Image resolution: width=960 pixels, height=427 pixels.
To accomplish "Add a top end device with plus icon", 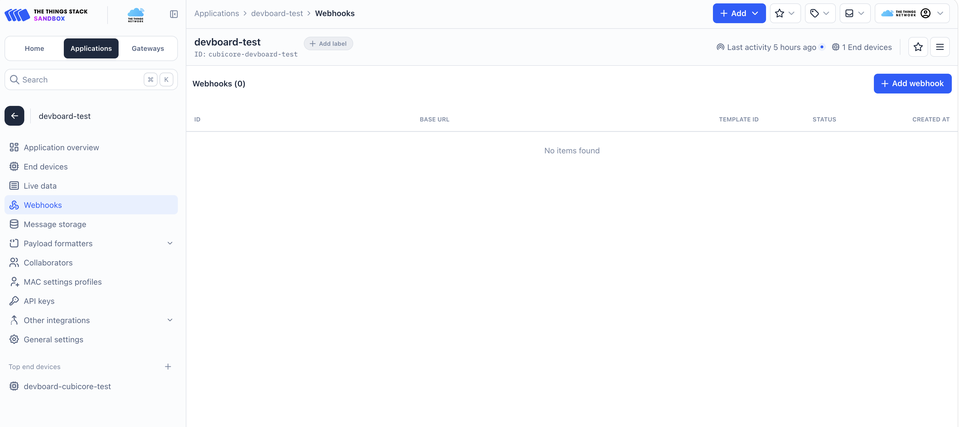I will click(168, 366).
